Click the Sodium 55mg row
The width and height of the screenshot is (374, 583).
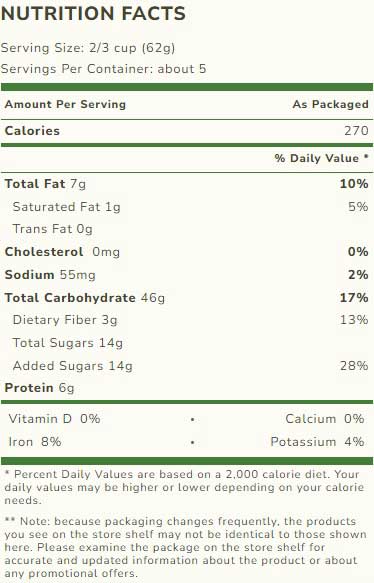coord(187,275)
